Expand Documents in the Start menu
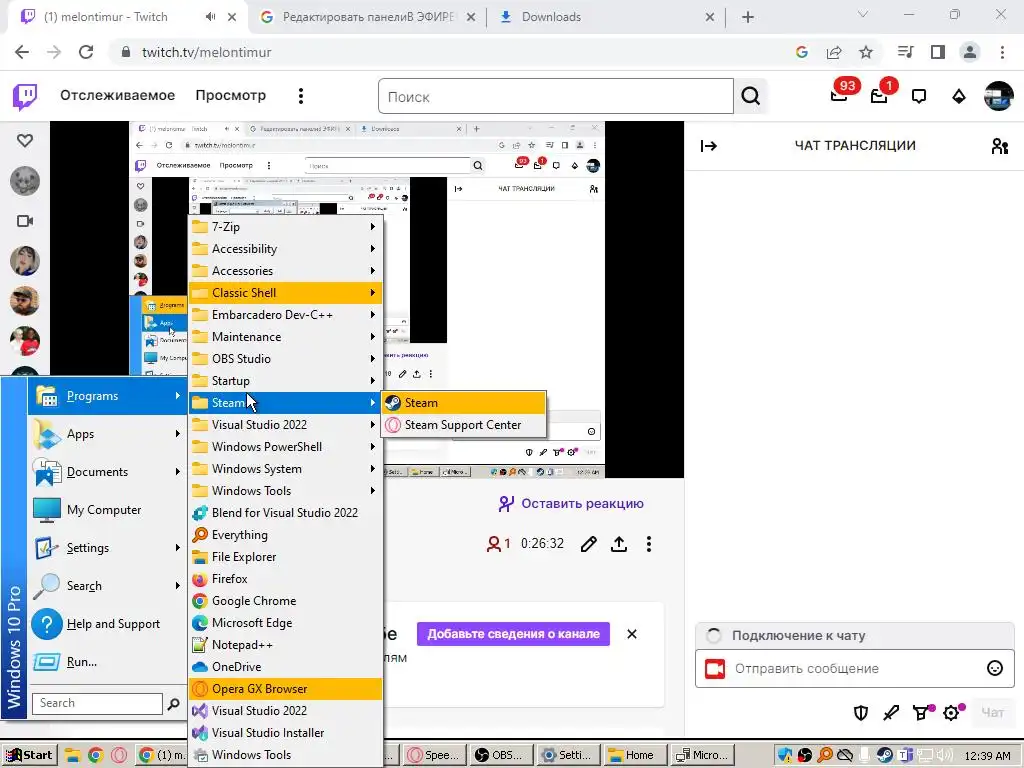 (107, 472)
